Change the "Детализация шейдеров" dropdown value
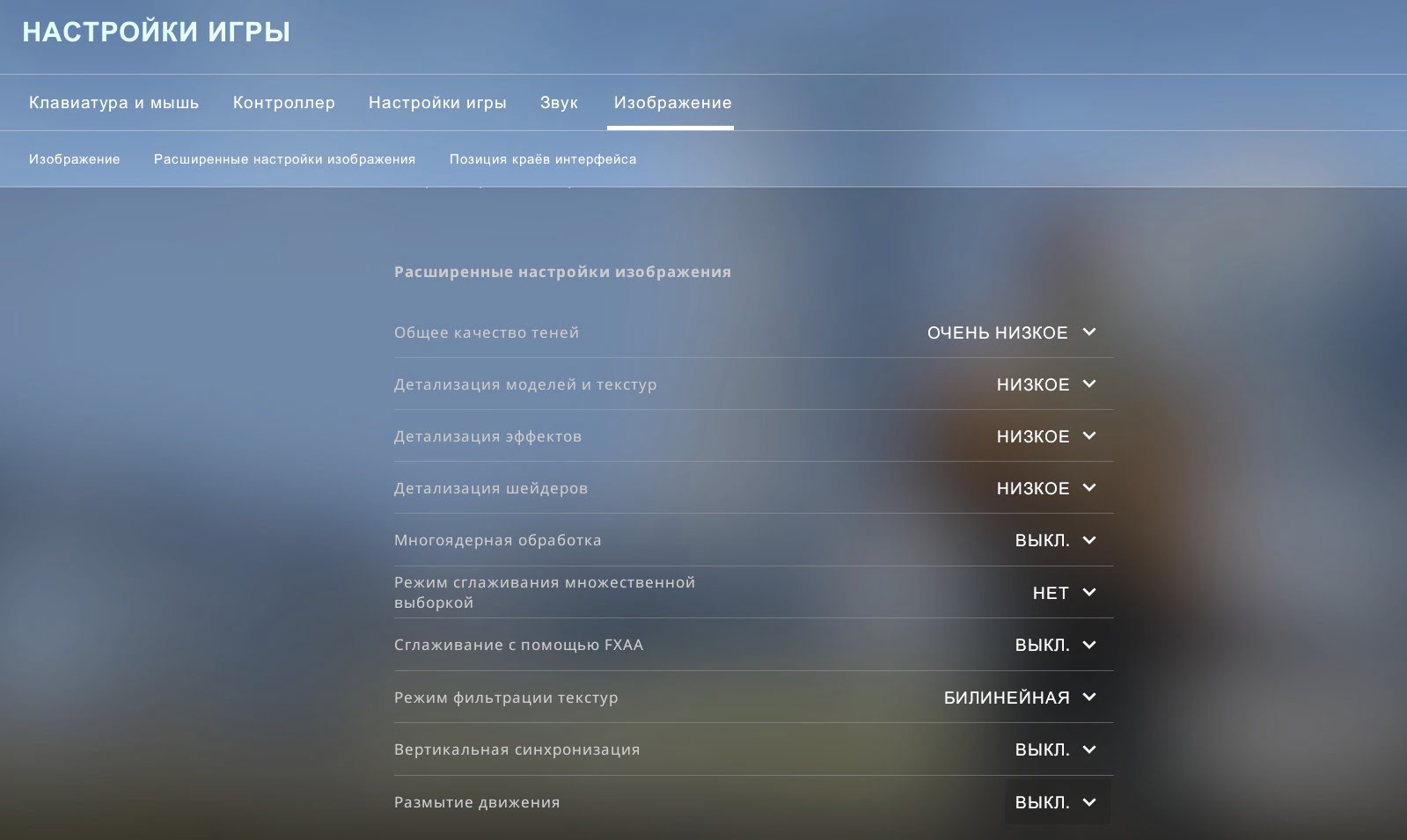Viewport: 1407px width, 840px height. point(1047,488)
